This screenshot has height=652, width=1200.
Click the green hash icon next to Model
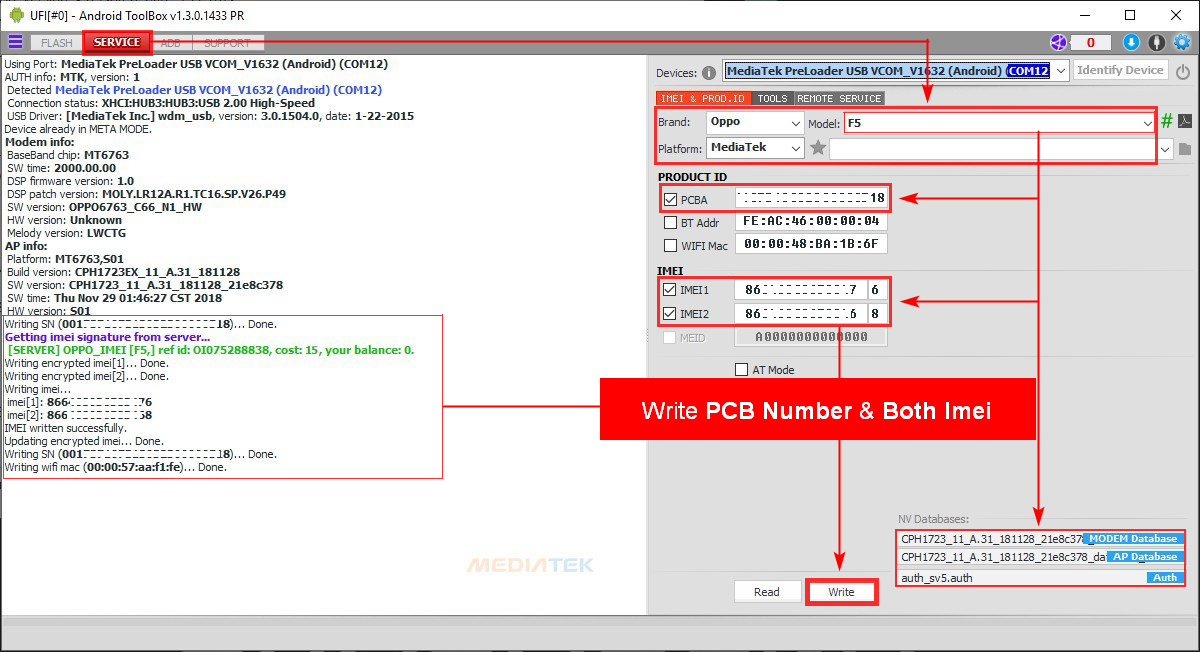(x=1166, y=121)
